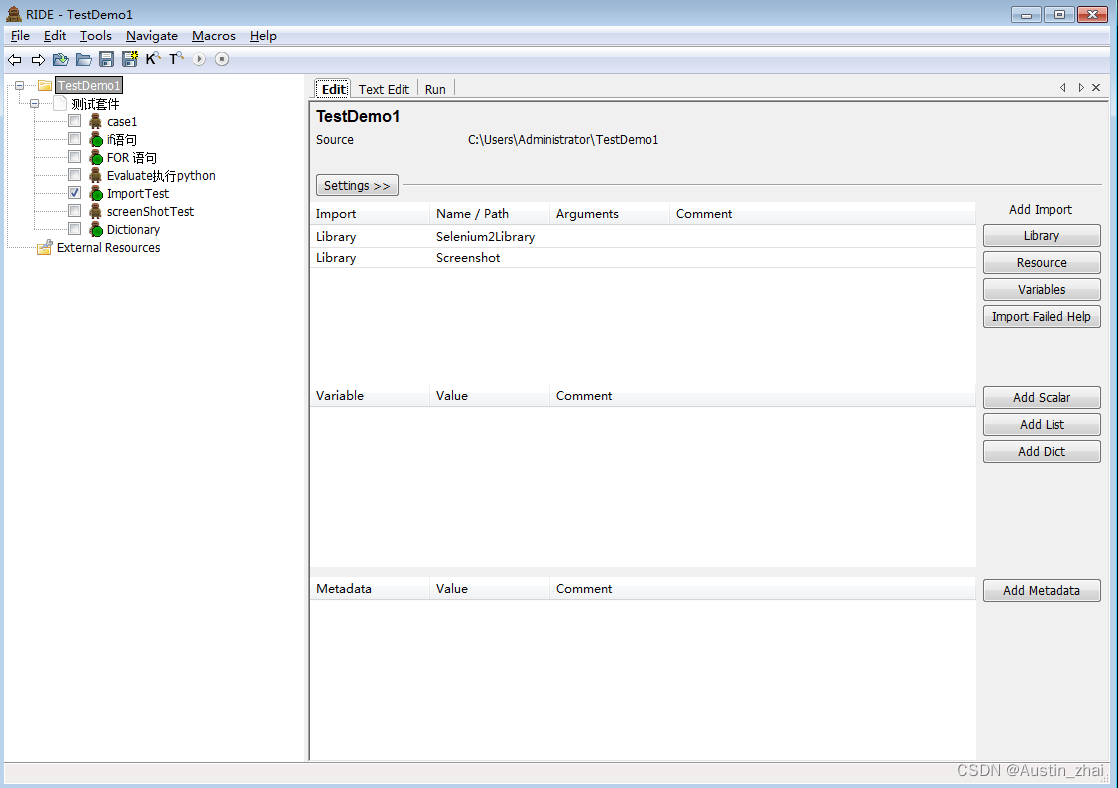Click the Add Dict button

coord(1042,451)
